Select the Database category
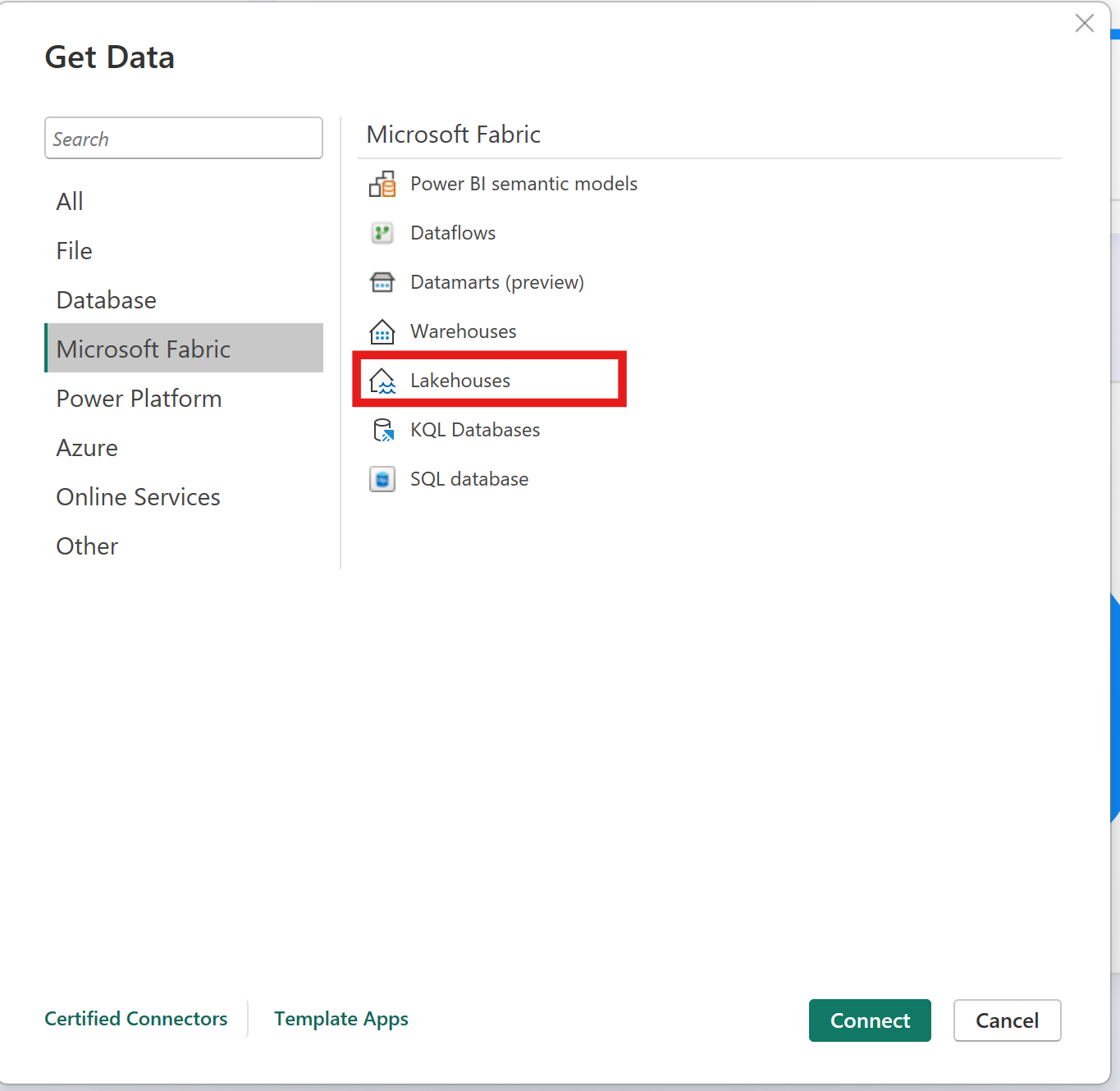Image resolution: width=1120 pixels, height=1091 pixels. (x=184, y=299)
